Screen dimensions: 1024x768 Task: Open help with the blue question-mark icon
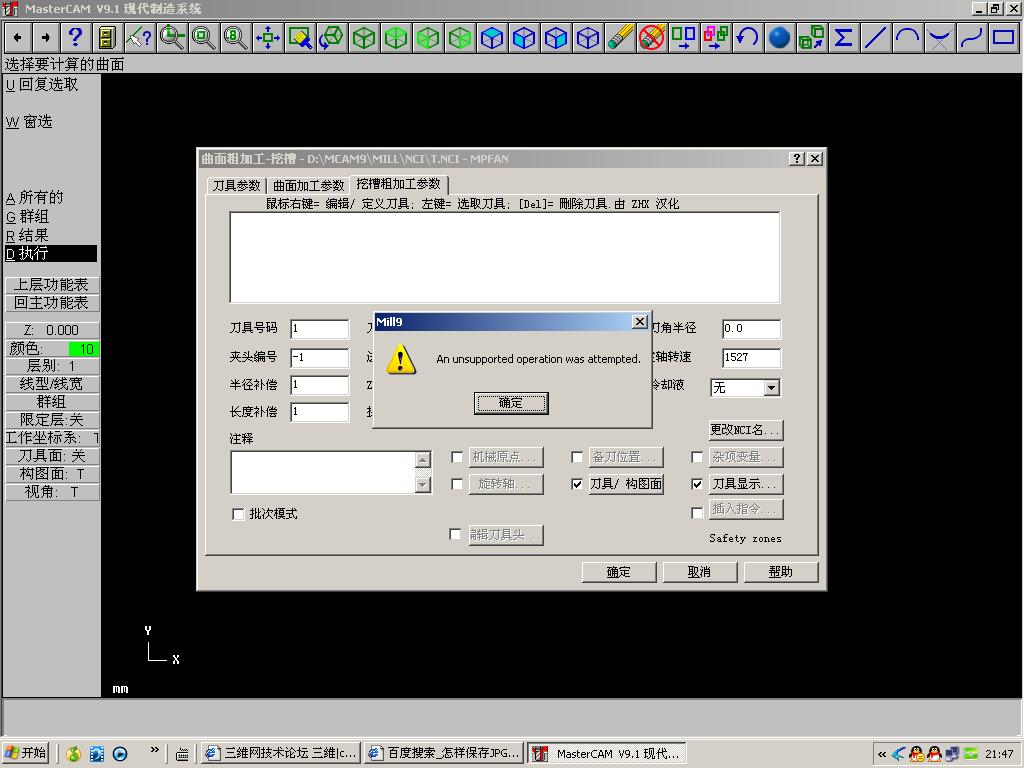tap(75, 38)
